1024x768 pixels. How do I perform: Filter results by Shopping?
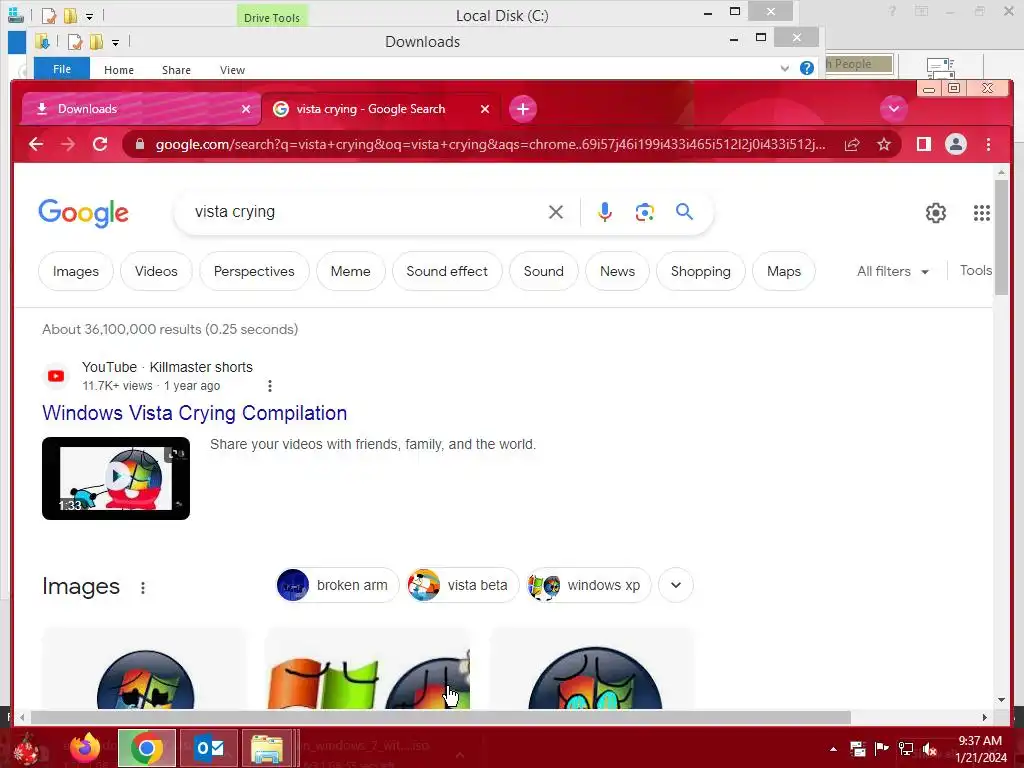click(701, 271)
